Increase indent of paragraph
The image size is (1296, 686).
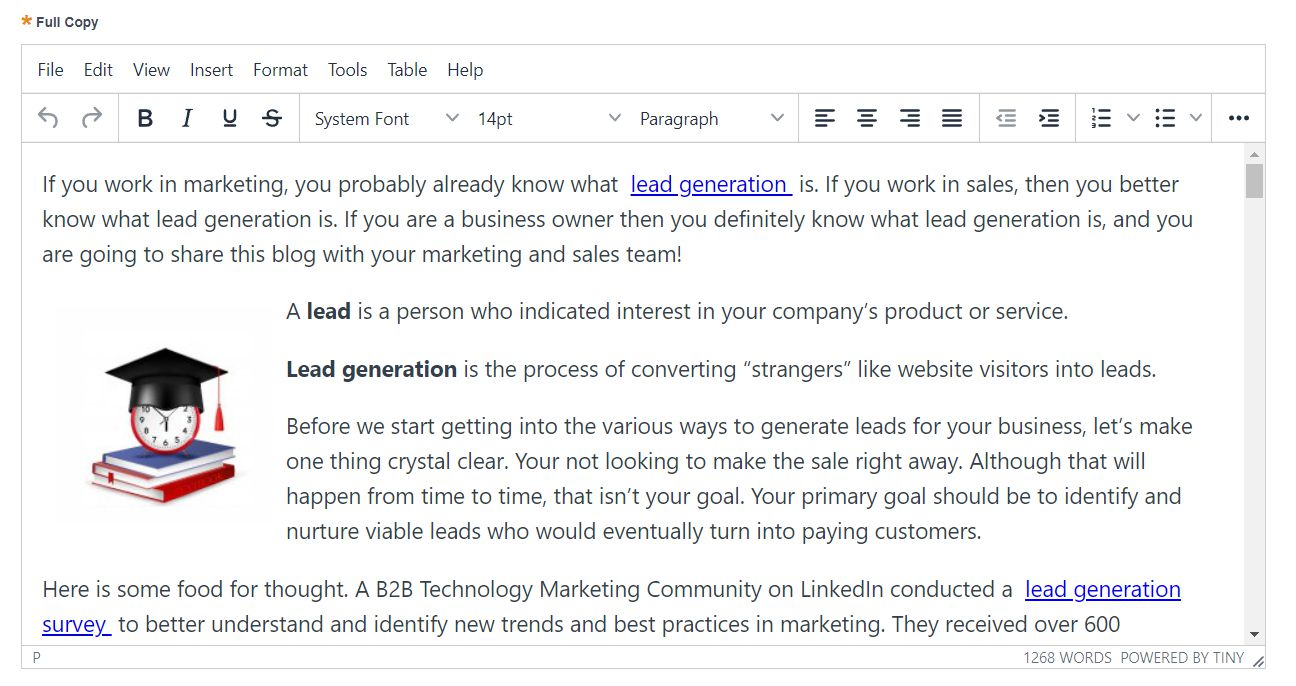1049,118
